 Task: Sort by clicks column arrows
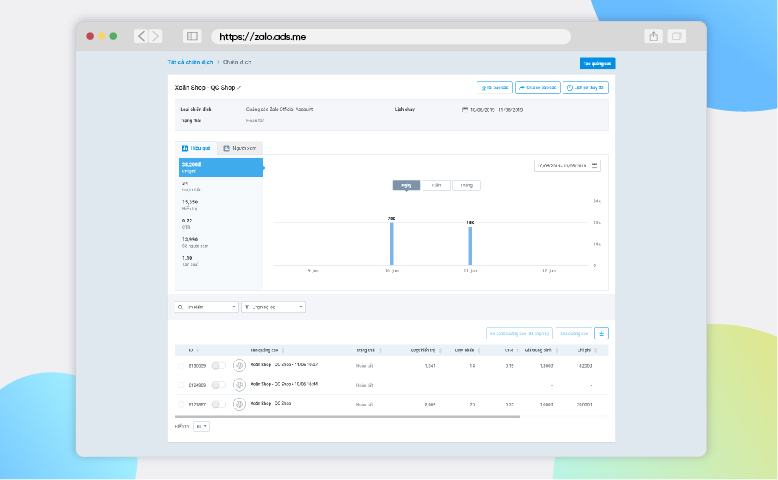[x=479, y=350]
